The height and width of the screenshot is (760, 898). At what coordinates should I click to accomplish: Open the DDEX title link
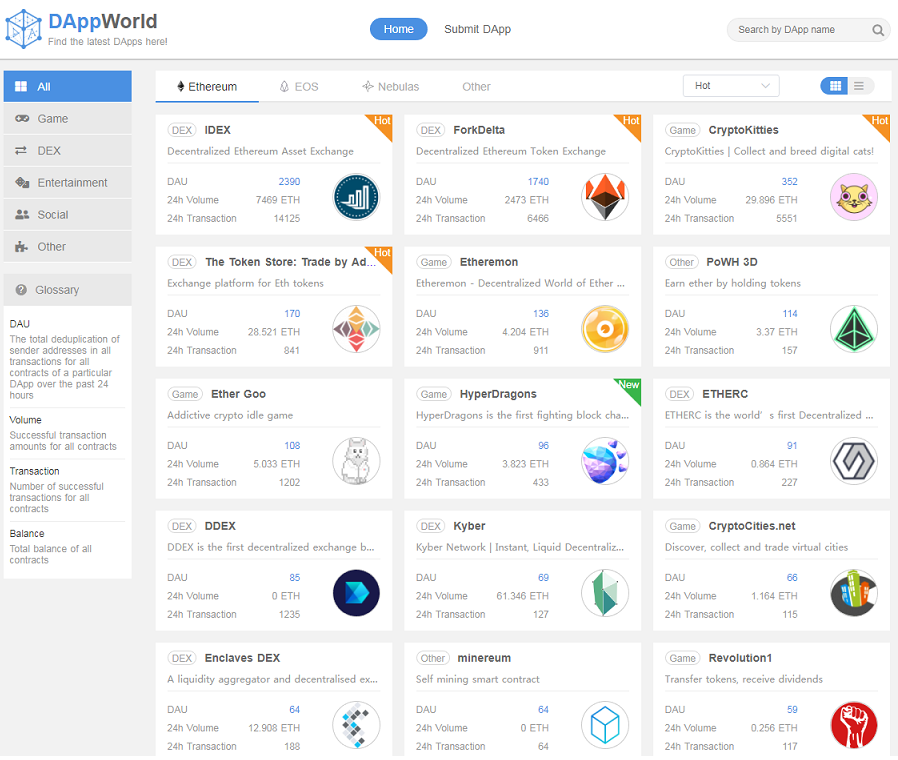point(220,526)
